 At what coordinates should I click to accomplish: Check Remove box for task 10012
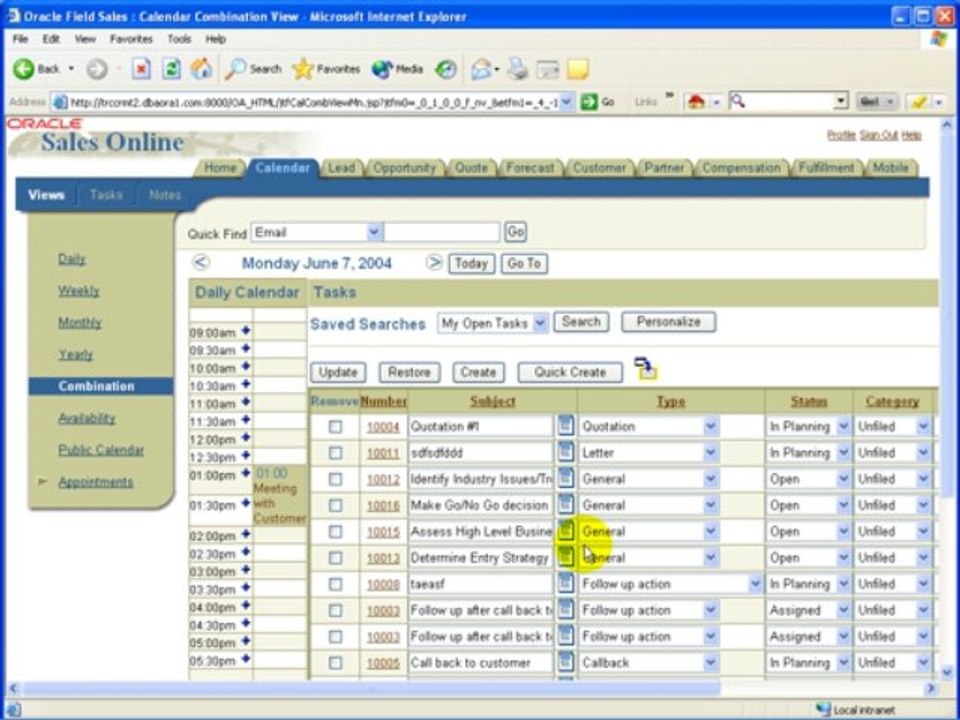click(335, 479)
